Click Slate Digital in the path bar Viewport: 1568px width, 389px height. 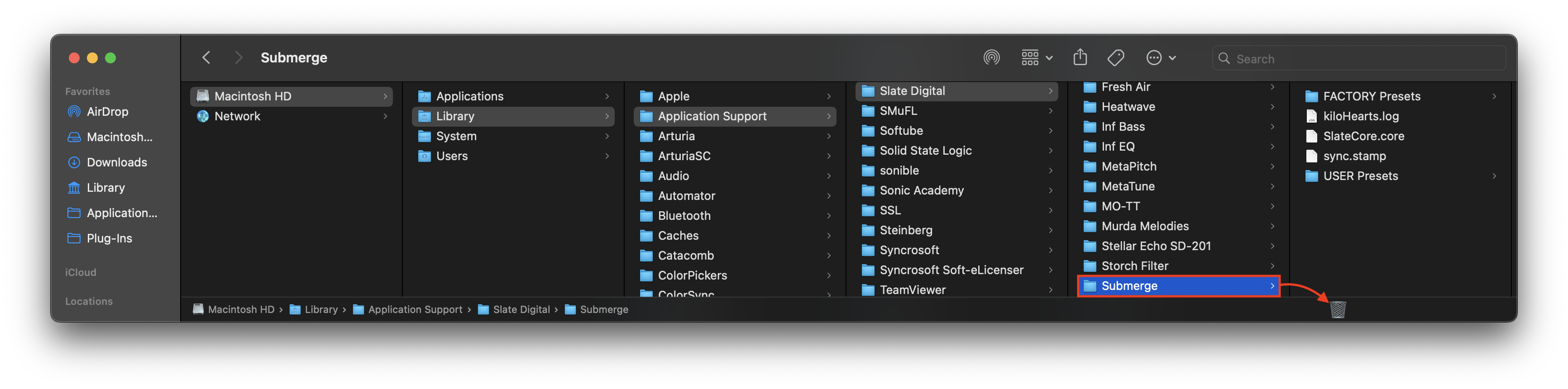tap(514, 309)
